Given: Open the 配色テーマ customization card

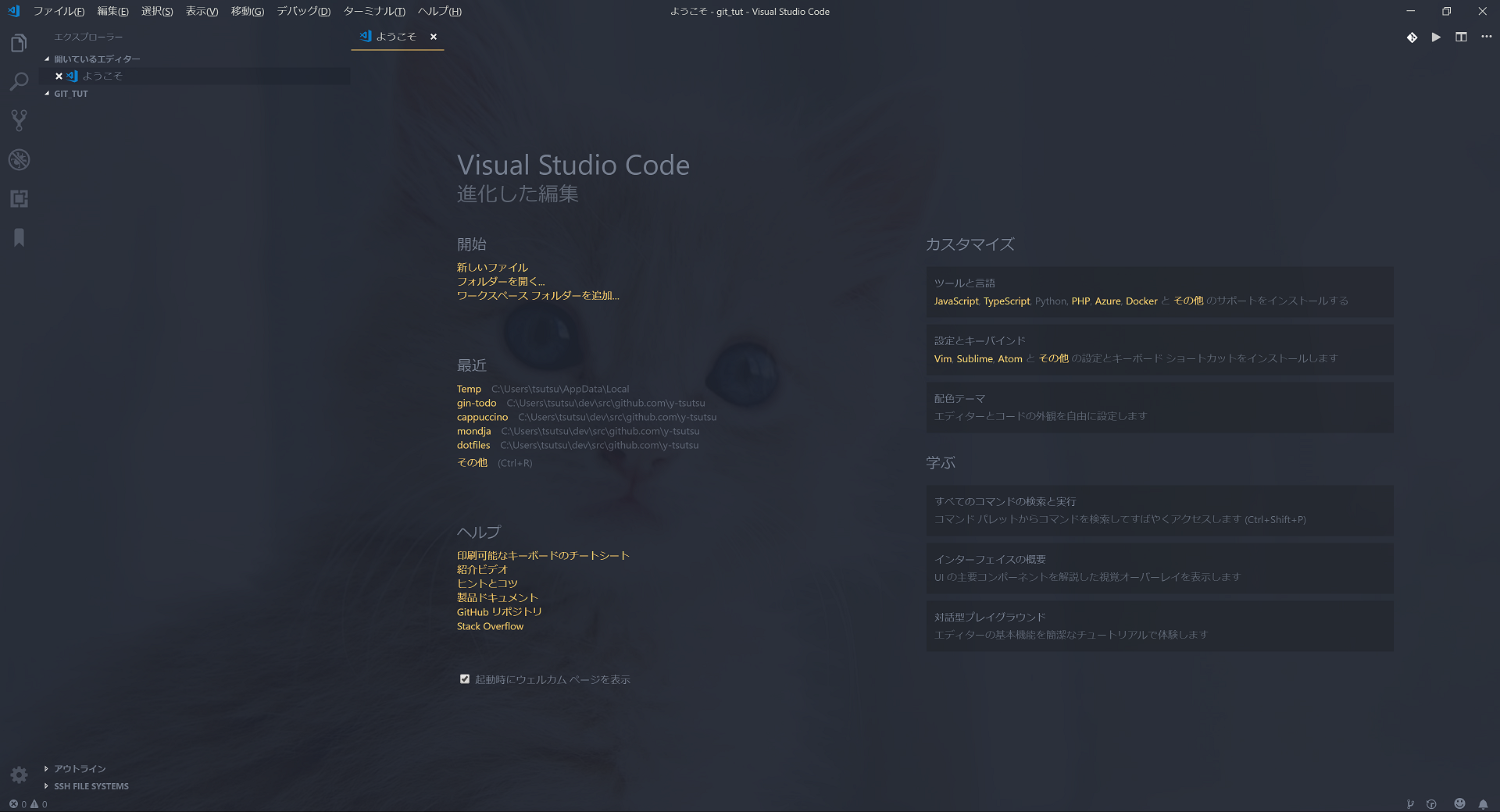Looking at the screenshot, I should pos(1159,407).
